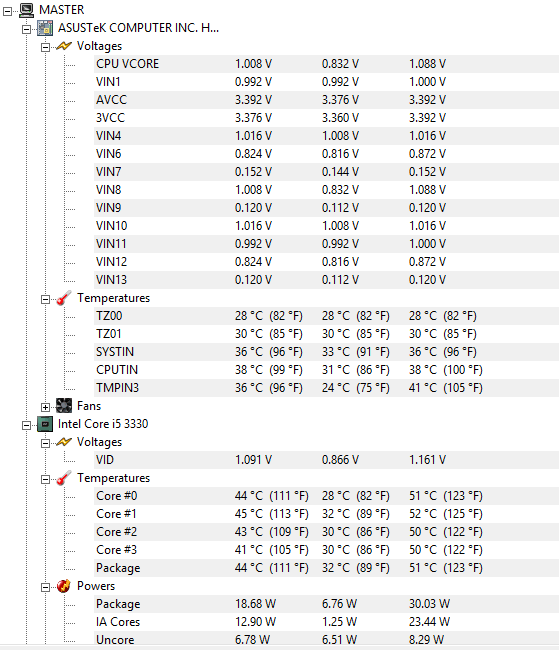Select the VID voltage row
559x650 pixels.
[326, 460]
